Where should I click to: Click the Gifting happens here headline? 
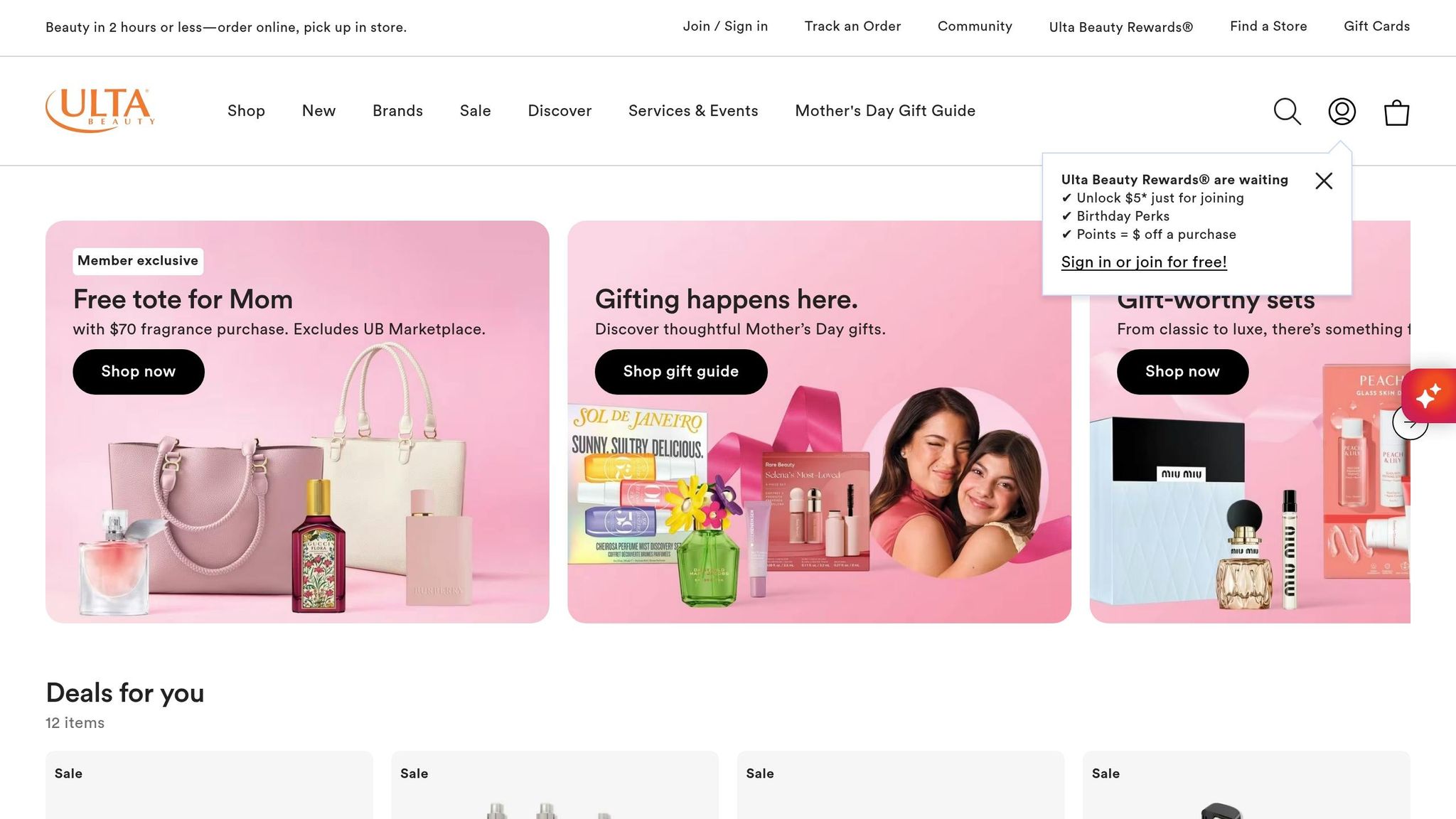click(726, 299)
